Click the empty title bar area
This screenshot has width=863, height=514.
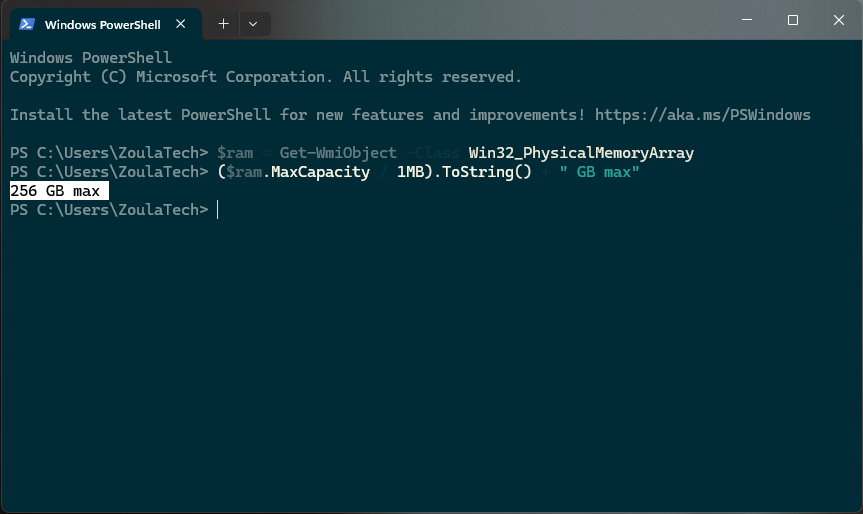[x=500, y=20]
